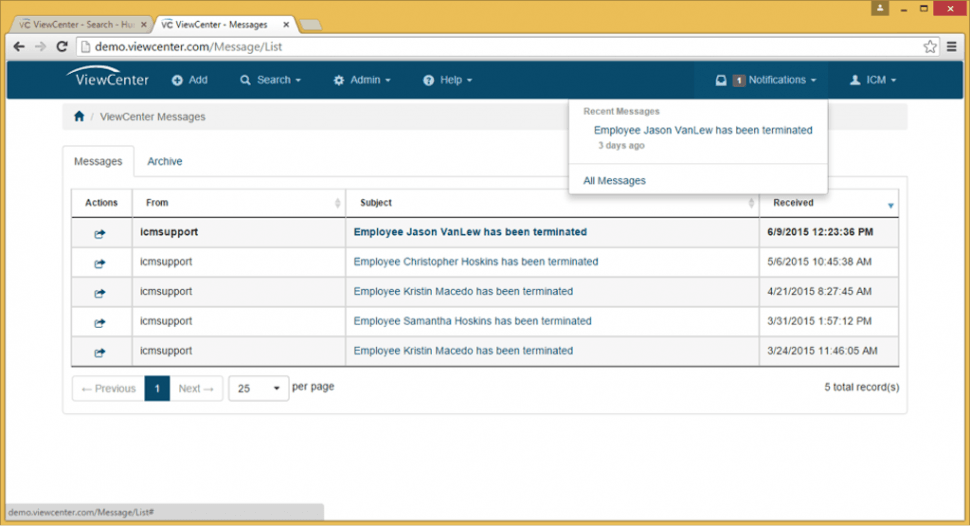Click the Recent Messages heading
Image resolution: width=970 pixels, height=526 pixels.
[x=621, y=111]
